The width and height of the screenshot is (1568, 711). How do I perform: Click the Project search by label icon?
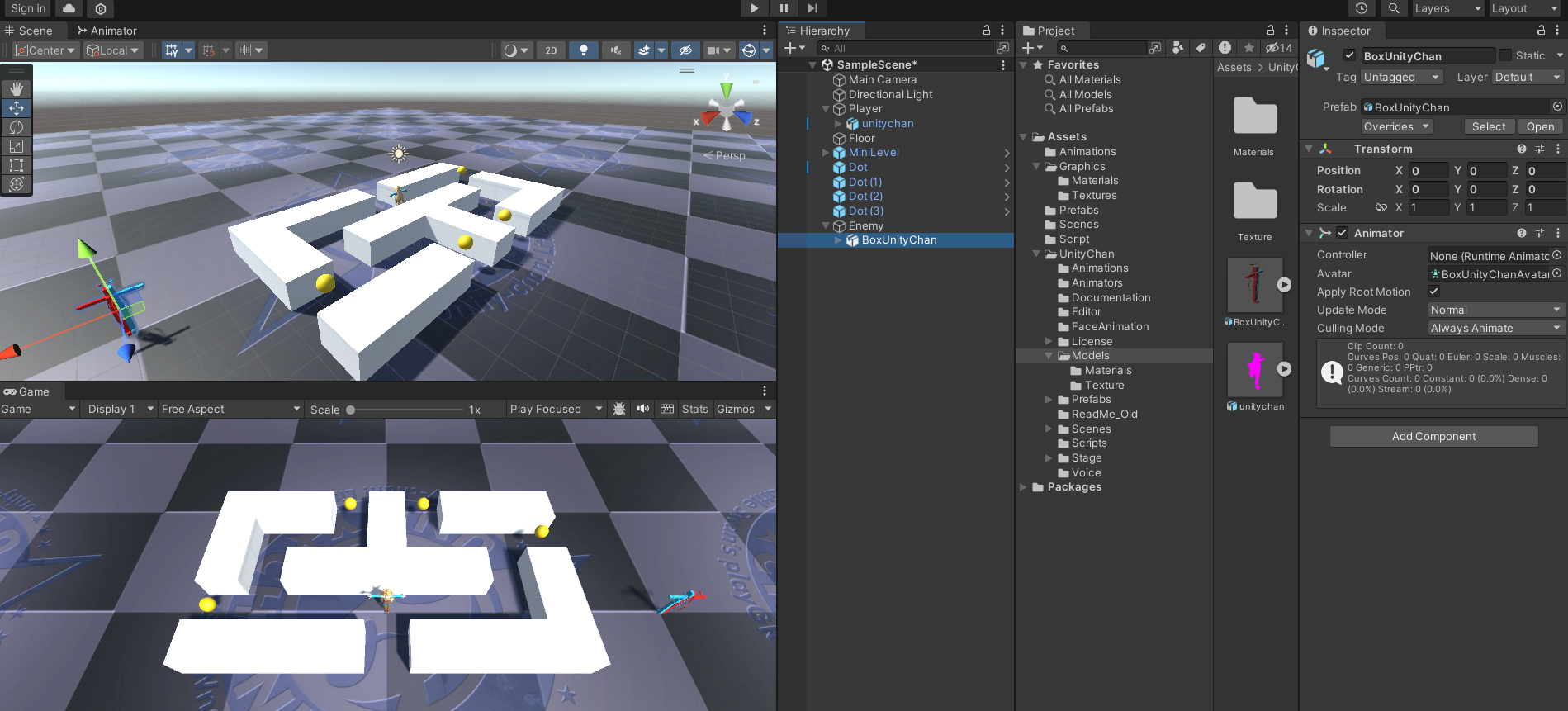(x=1201, y=48)
